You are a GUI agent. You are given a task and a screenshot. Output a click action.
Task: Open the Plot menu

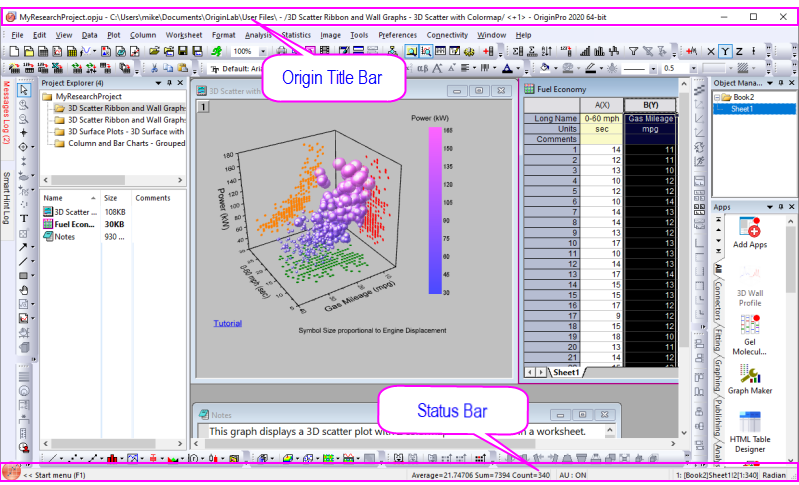pyautogui.click(x=114, y=35)
